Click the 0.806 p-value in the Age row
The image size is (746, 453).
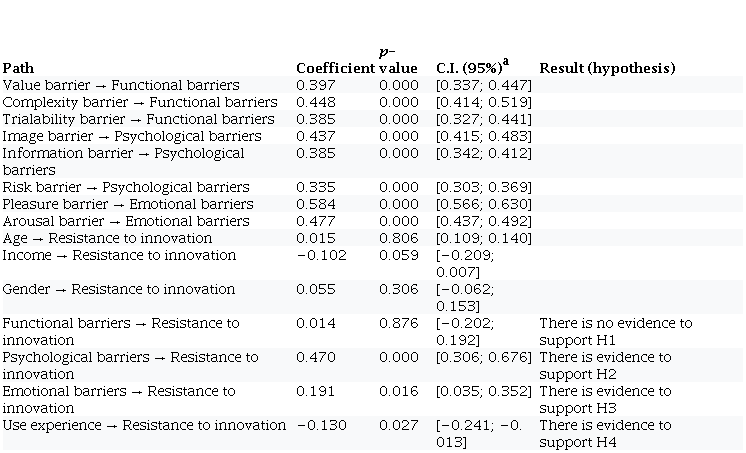pos(399,238)
